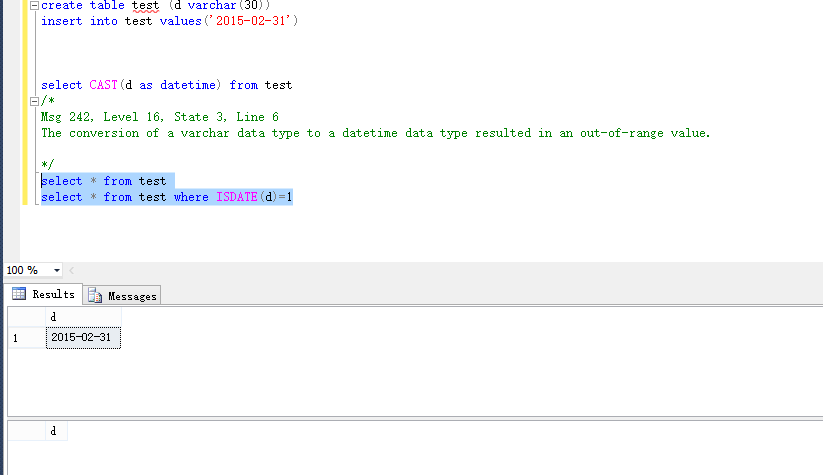This screenshot has height=475, width=823.
Task: Click the left scroll arrow beside zoom
Action: tap(72, 270)
